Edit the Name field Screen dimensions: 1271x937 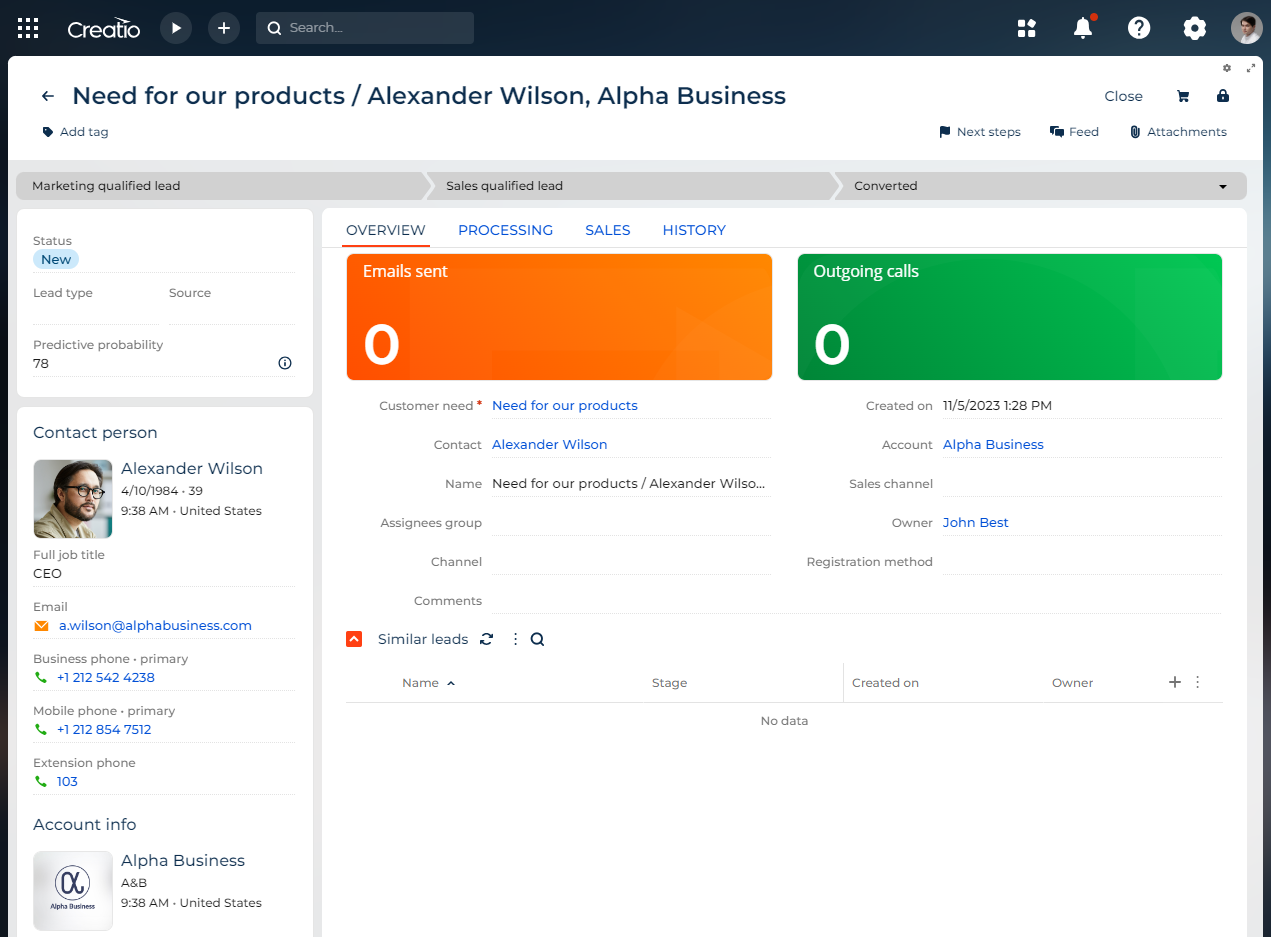click(631, 484)
